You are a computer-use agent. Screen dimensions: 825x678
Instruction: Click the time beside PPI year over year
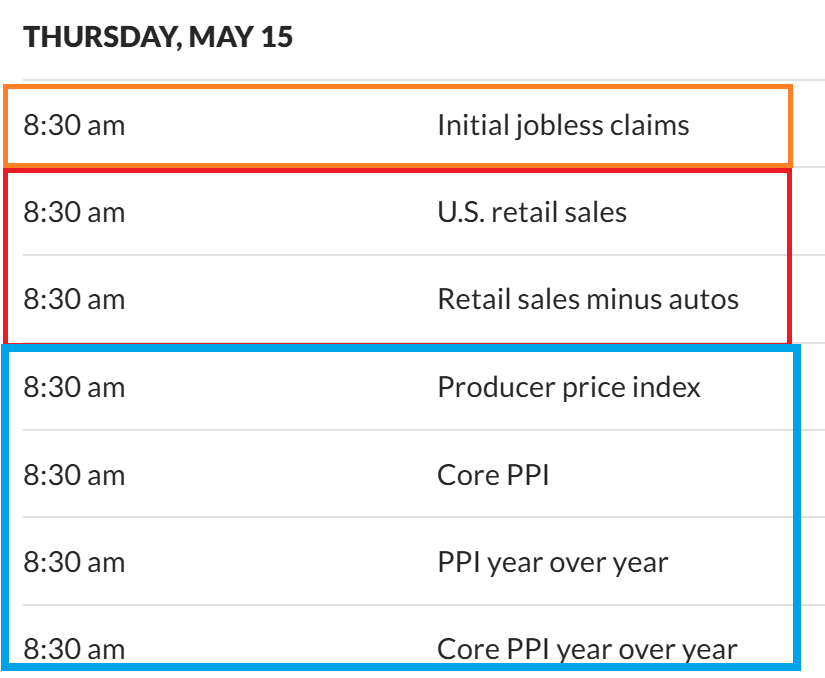(75, 562)
